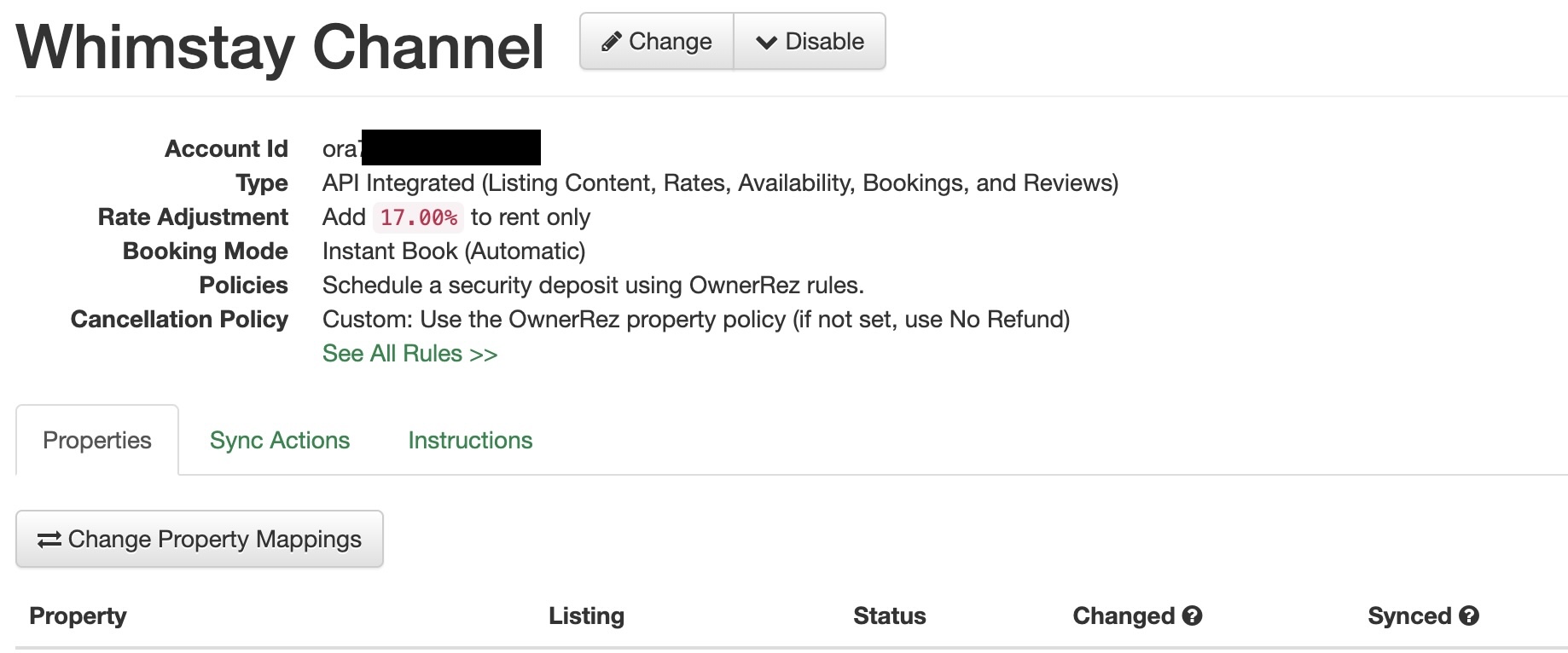The image size is (1568, 653).
Task: Switch to the Sync Actions tab
Action: [x=280, y=440]
